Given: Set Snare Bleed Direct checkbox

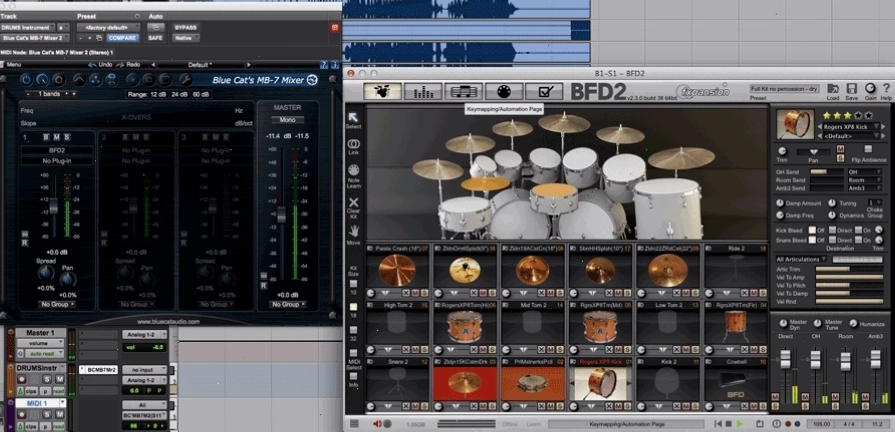Looking at the screenshot, I should (833, 240).
